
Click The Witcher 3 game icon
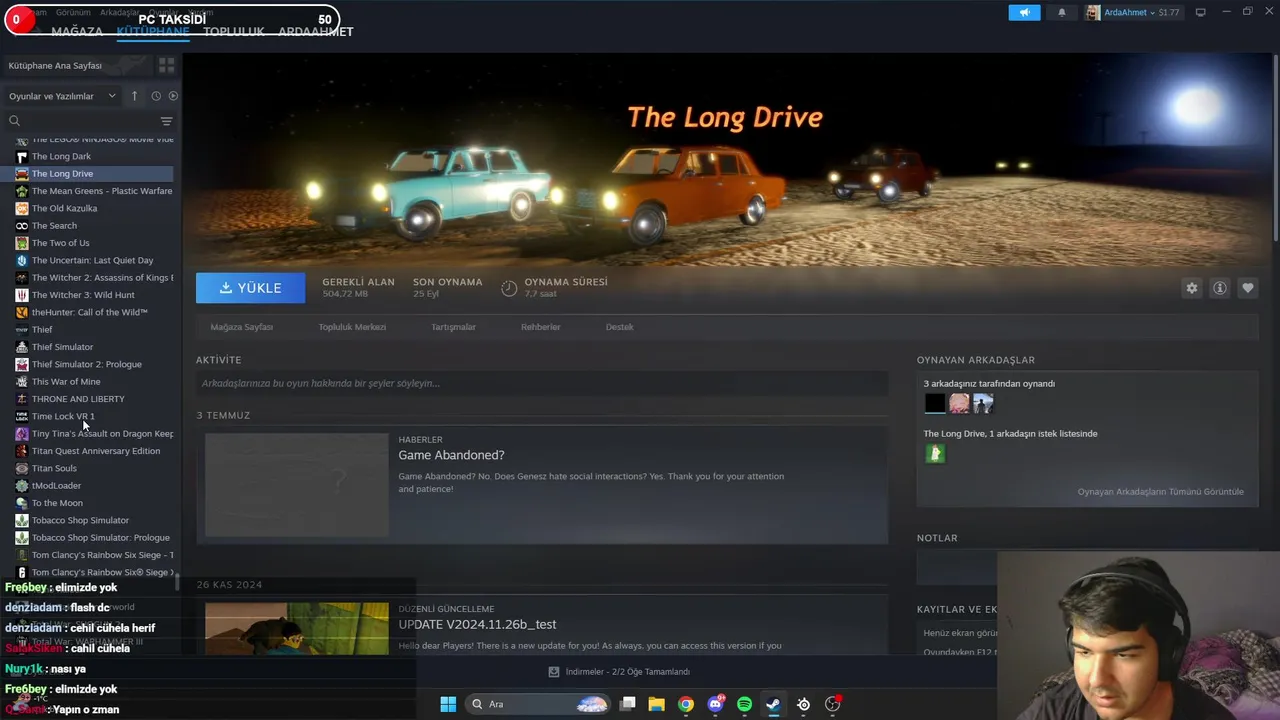pyautogui.click(x=21, y=295)
